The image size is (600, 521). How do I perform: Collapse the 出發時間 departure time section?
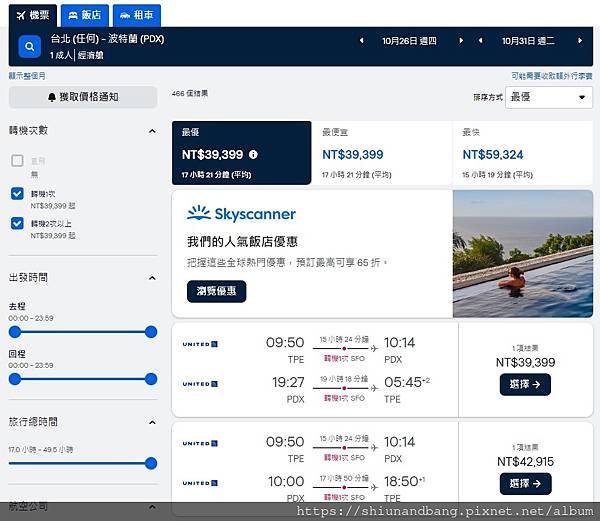coord(152,278)
